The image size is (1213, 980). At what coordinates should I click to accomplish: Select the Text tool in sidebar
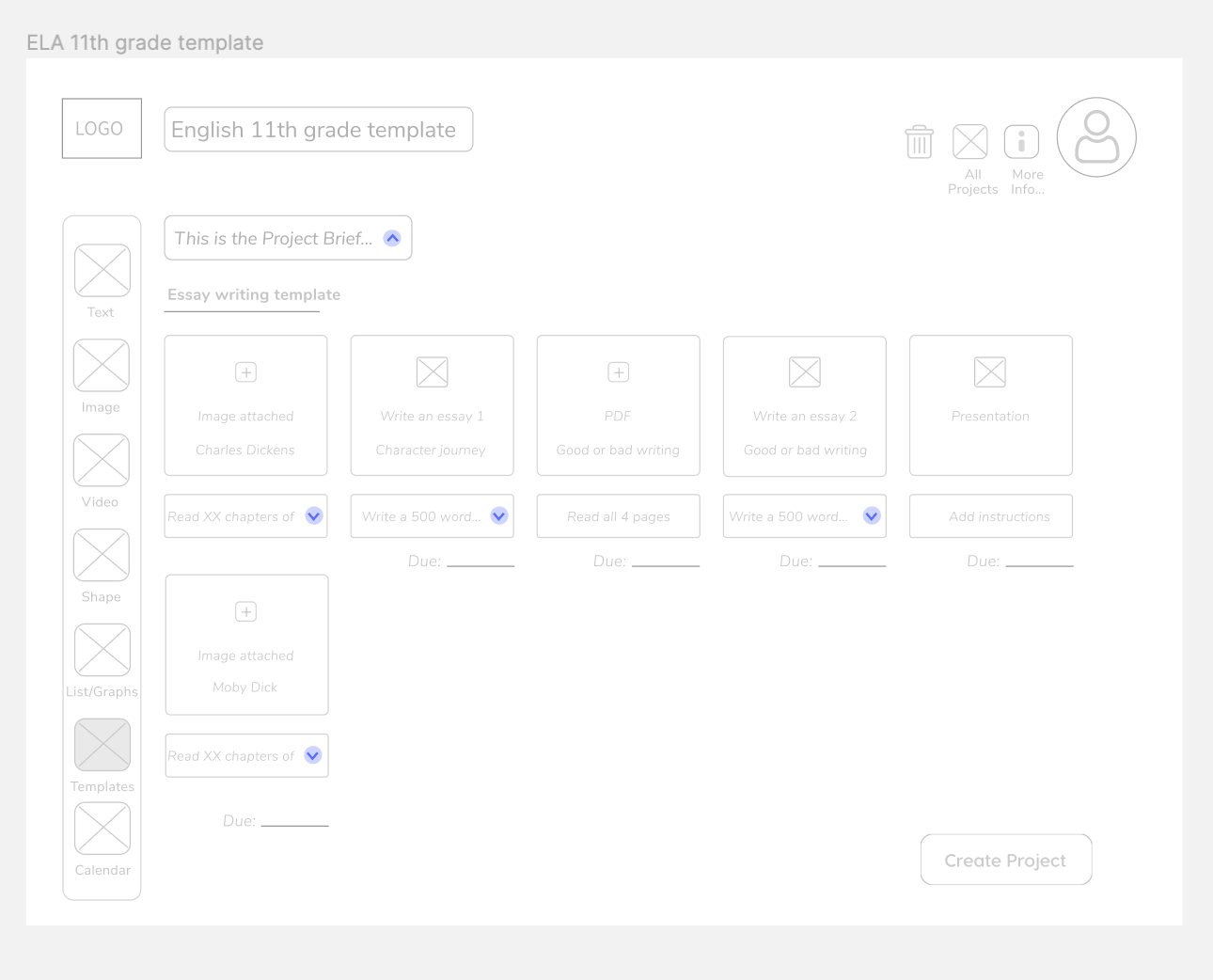click(102, 271)
